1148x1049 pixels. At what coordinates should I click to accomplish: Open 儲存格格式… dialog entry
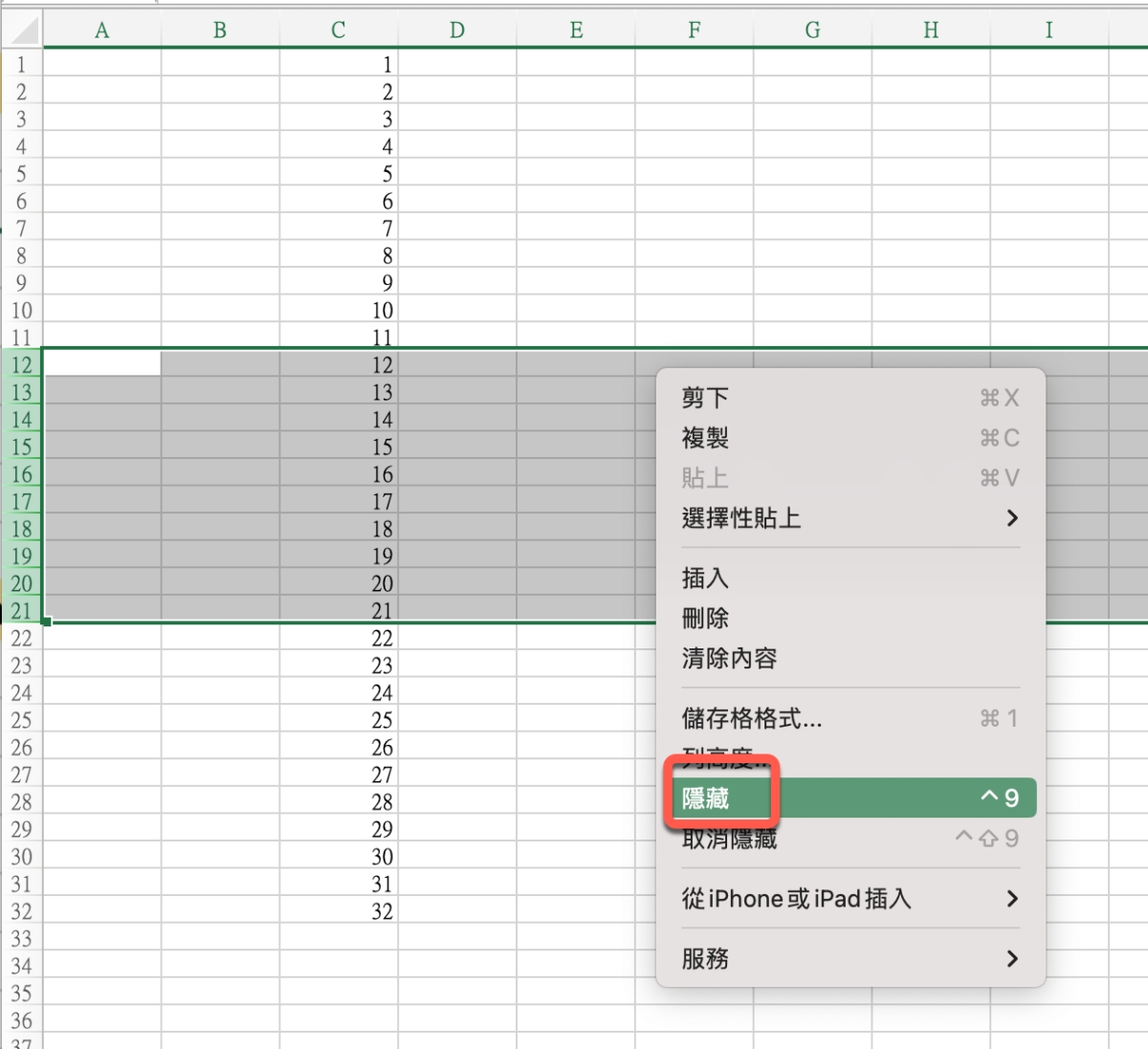(x=850, y=718)
